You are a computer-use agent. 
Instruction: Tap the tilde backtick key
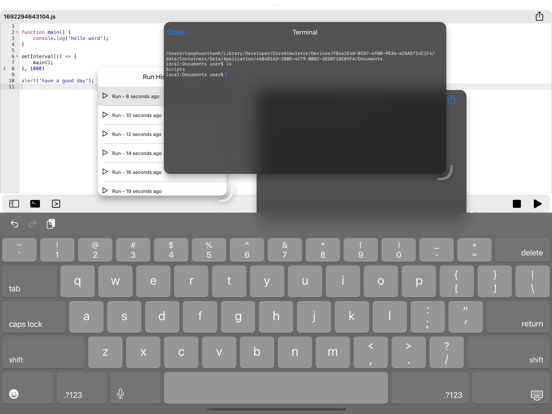[x=19, y=250]
